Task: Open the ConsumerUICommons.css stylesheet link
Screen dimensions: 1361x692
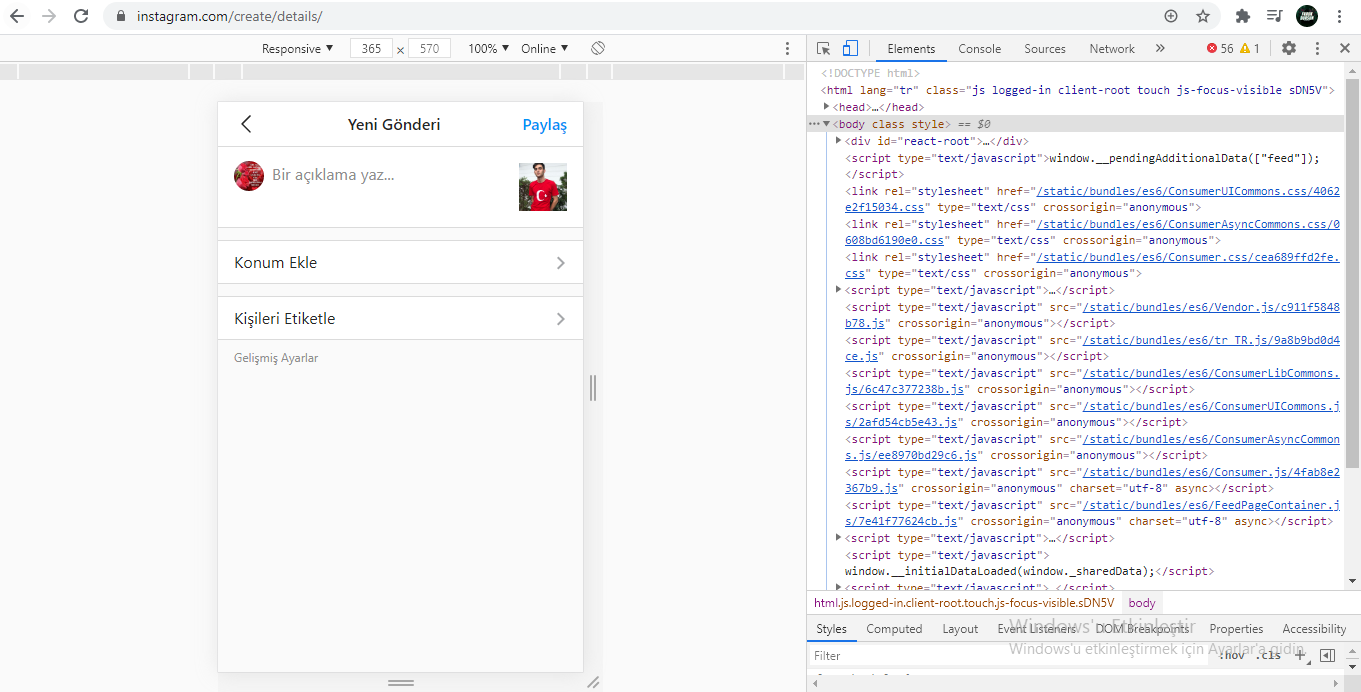Action: point(1092,199)
